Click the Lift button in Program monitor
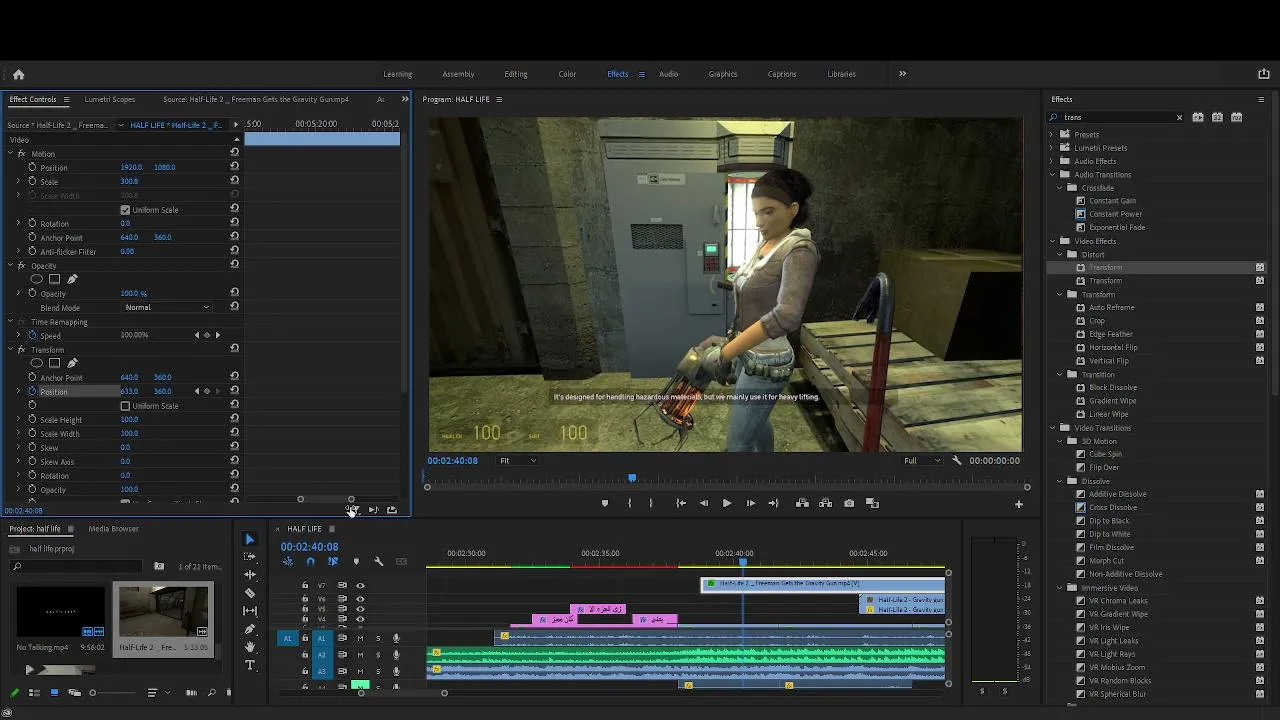This screenshot has width=1280, height=720. (x=802, y=504)
